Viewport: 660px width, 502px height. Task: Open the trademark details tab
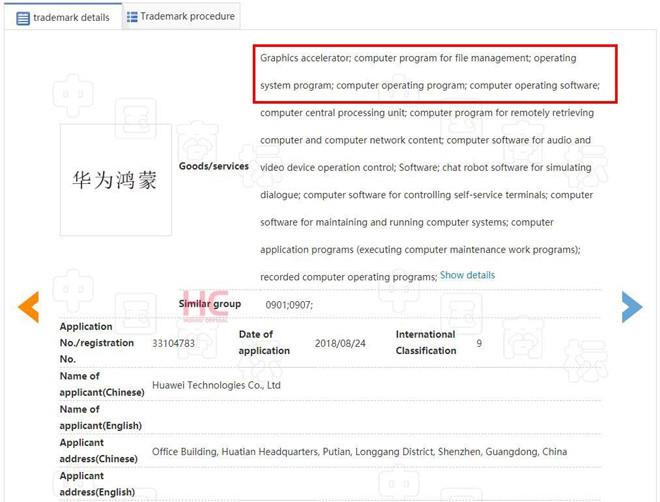63,17
